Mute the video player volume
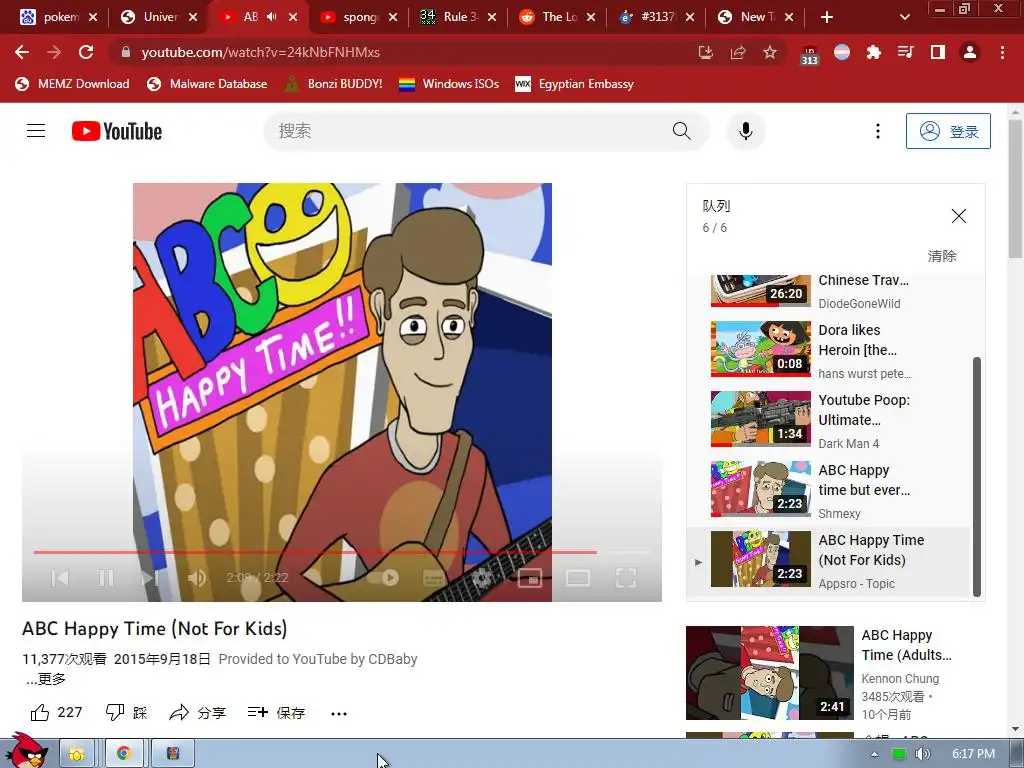1024x768 pixels. pos(196,577)
